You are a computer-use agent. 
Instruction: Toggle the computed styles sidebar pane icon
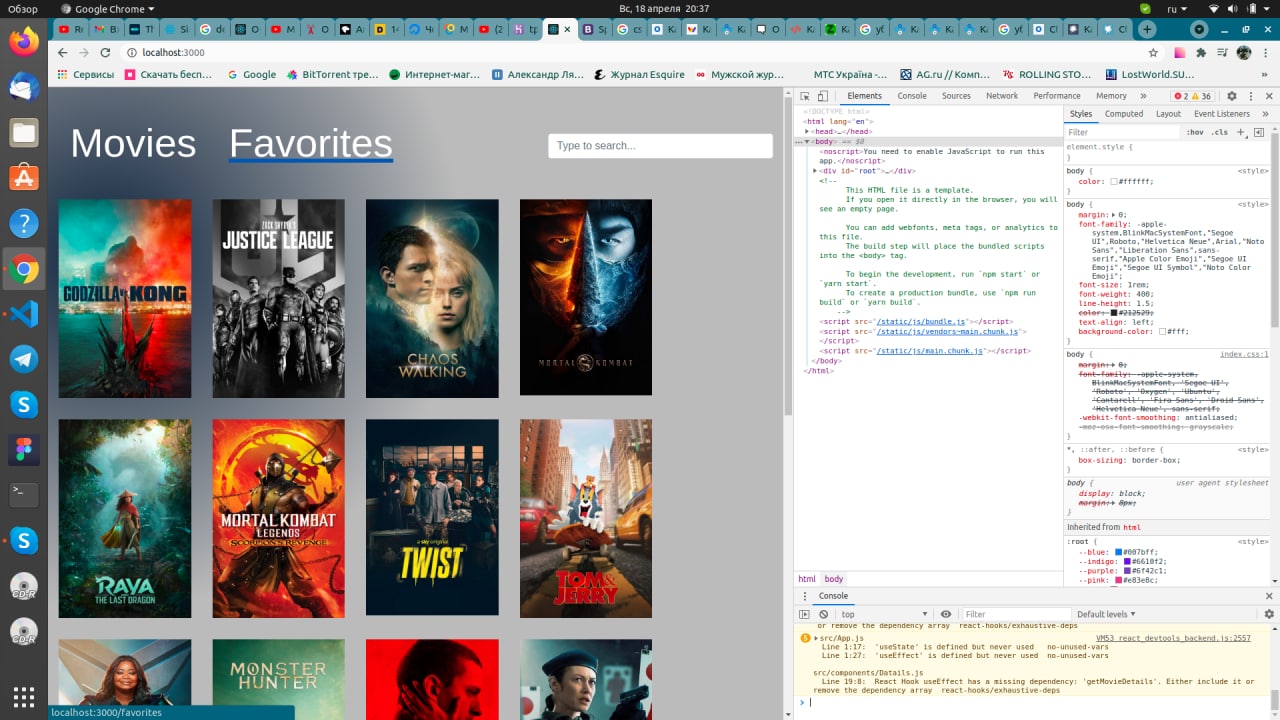pos(1259,132)
